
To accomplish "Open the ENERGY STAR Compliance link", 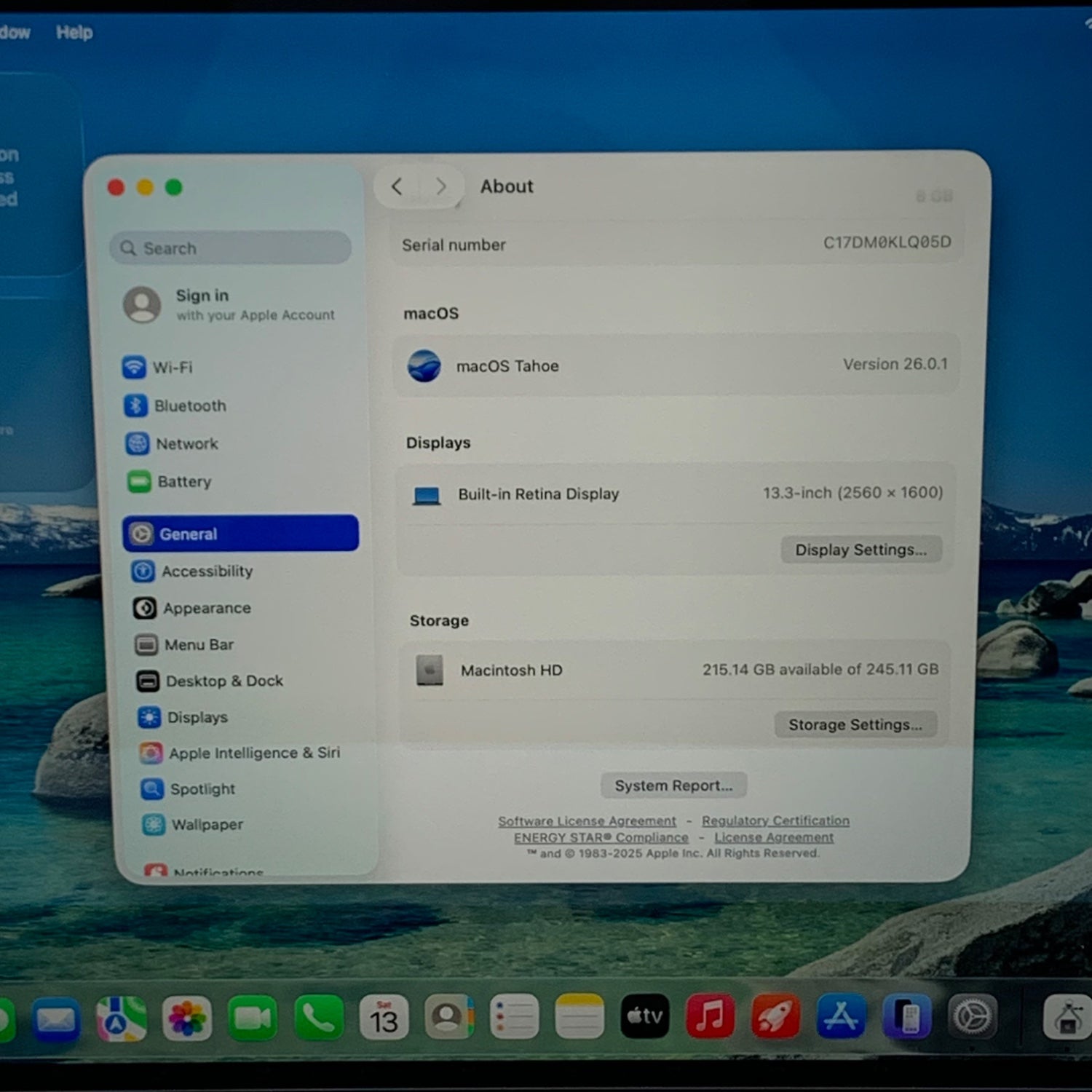I will click(601, 837).
